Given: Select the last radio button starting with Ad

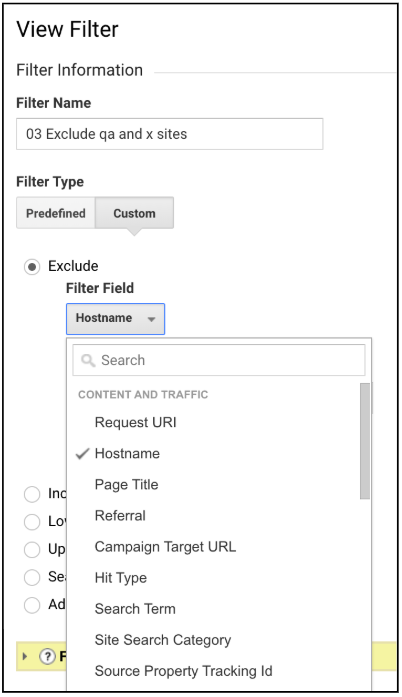Looking at the screenshot, I should 32,605.
